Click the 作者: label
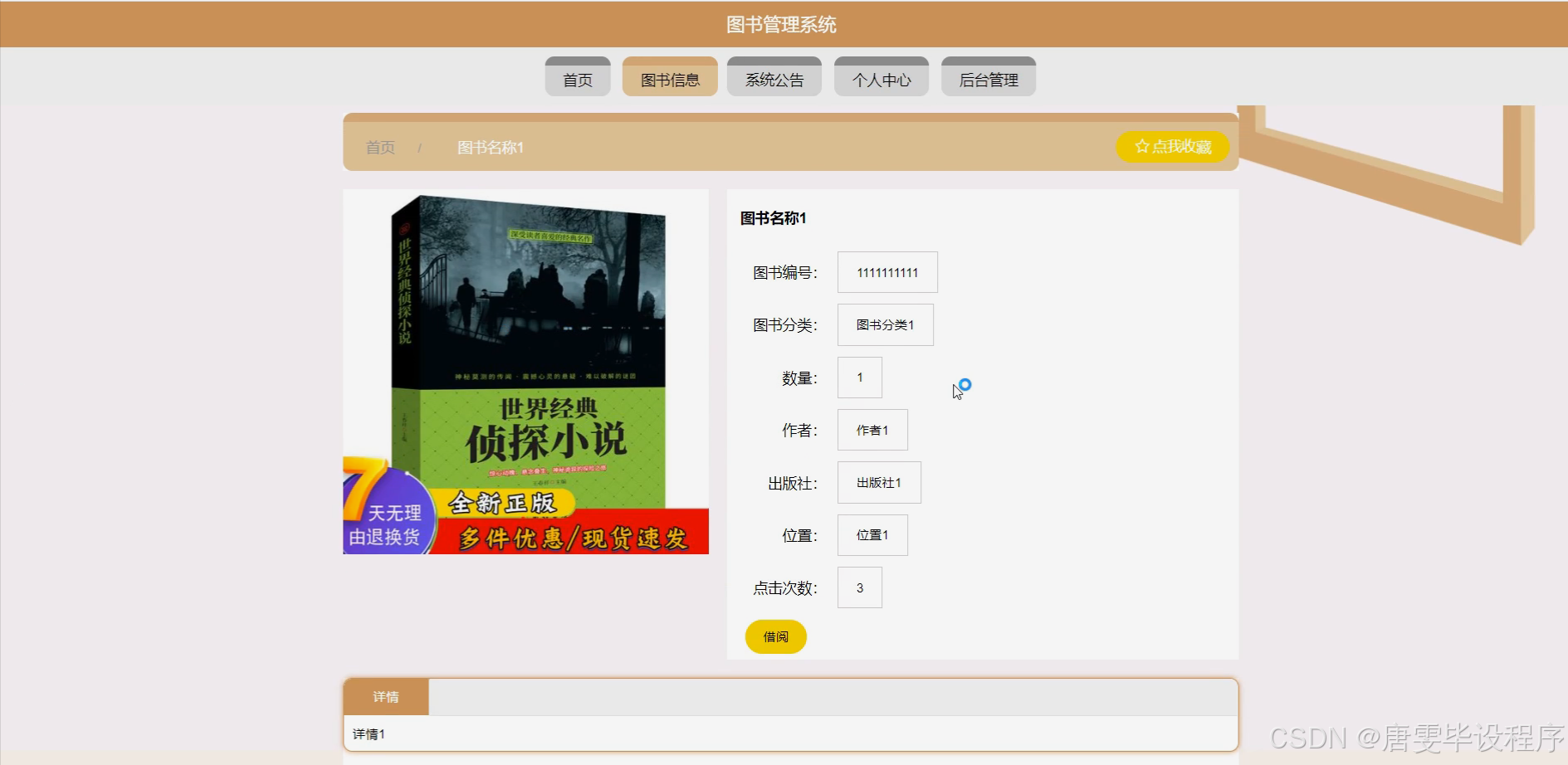 point(800,431)
